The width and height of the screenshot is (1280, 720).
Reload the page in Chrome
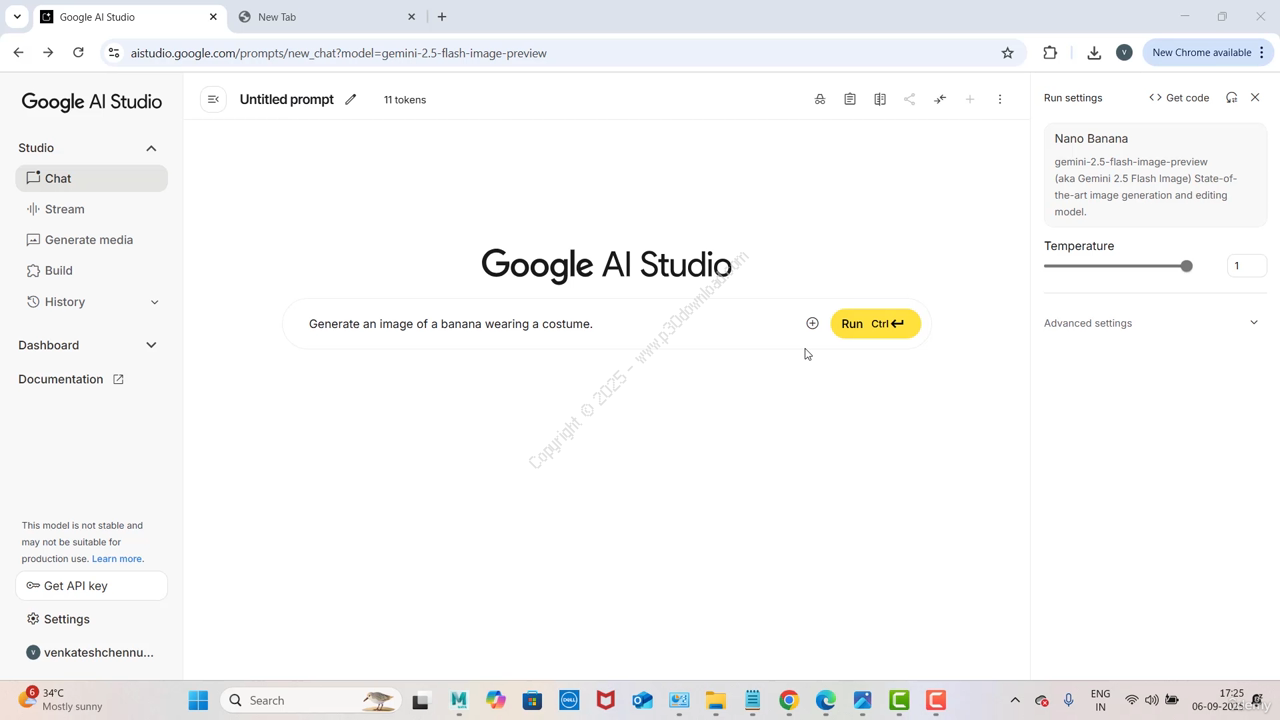pyautogui.click(x=78, y=53)
